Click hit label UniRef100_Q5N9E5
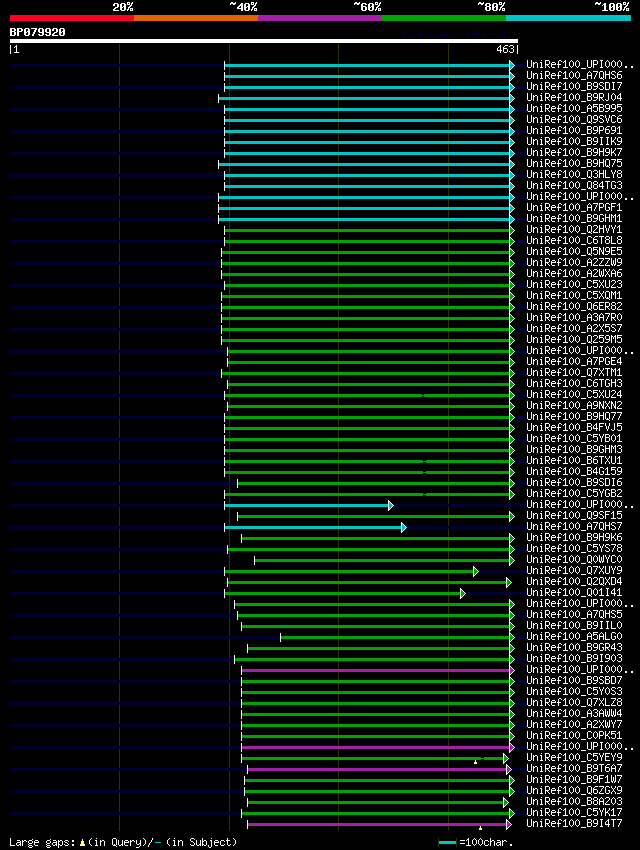This screenshot has width=640, height=850. point(574,252)
